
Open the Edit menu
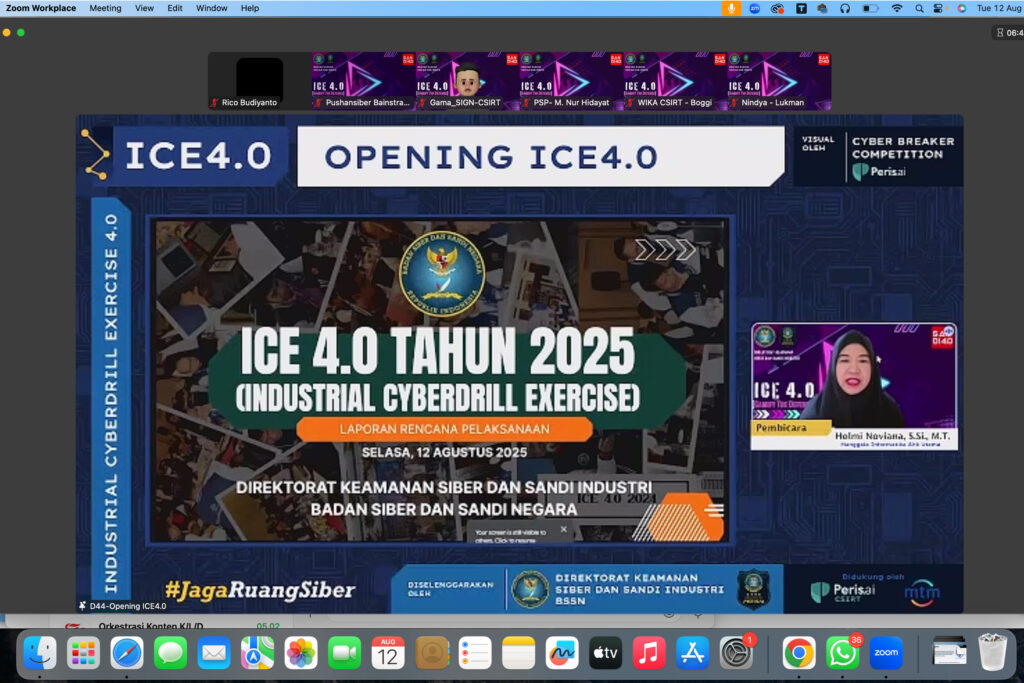174,8
